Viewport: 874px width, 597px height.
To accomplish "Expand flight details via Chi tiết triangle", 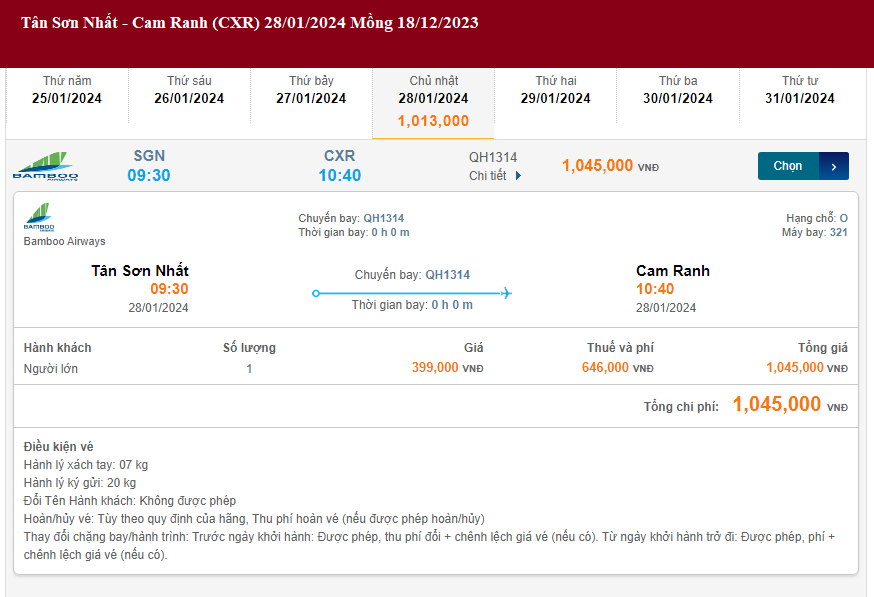I will coord(518,176).
